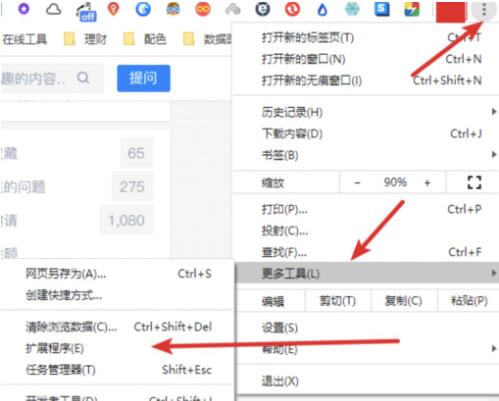
Task: Click the blue 提问 button
Action: (144, 78)
